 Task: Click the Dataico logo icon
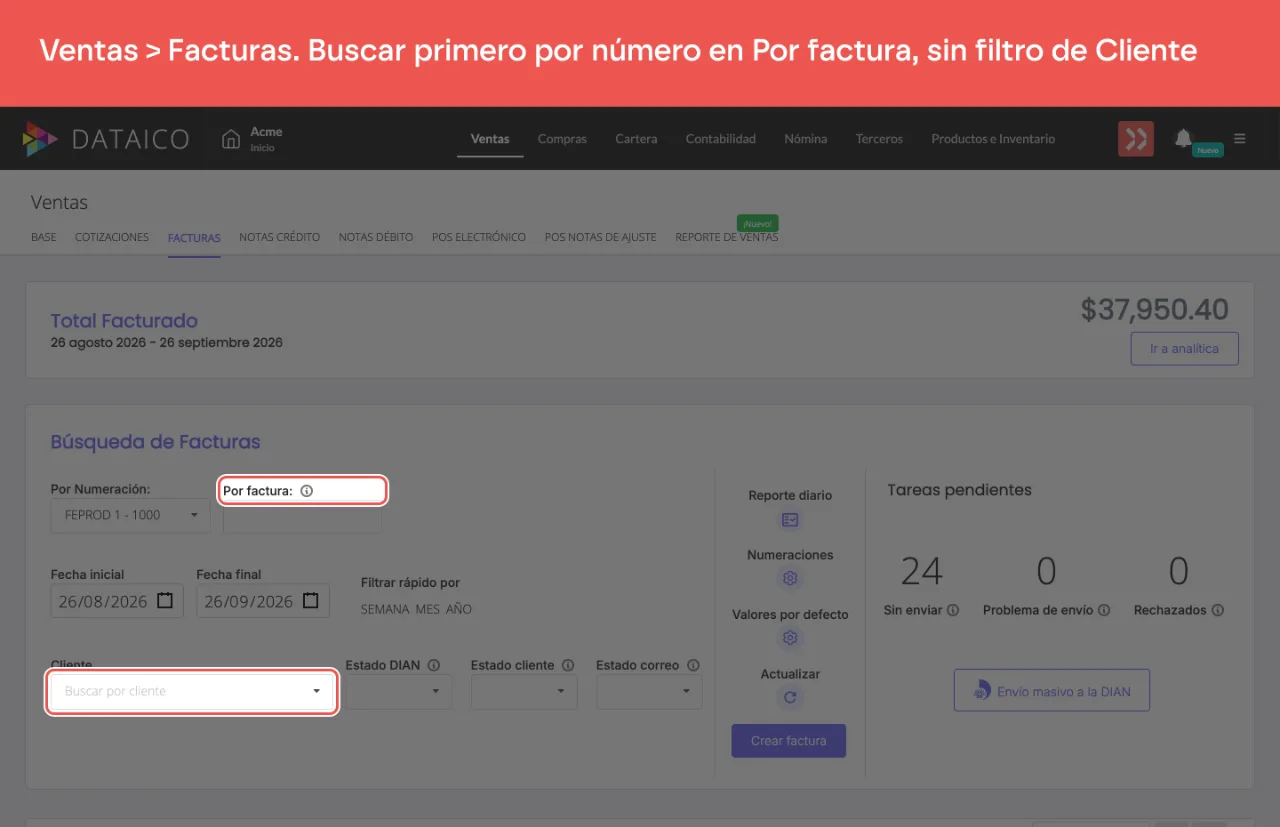40,139
